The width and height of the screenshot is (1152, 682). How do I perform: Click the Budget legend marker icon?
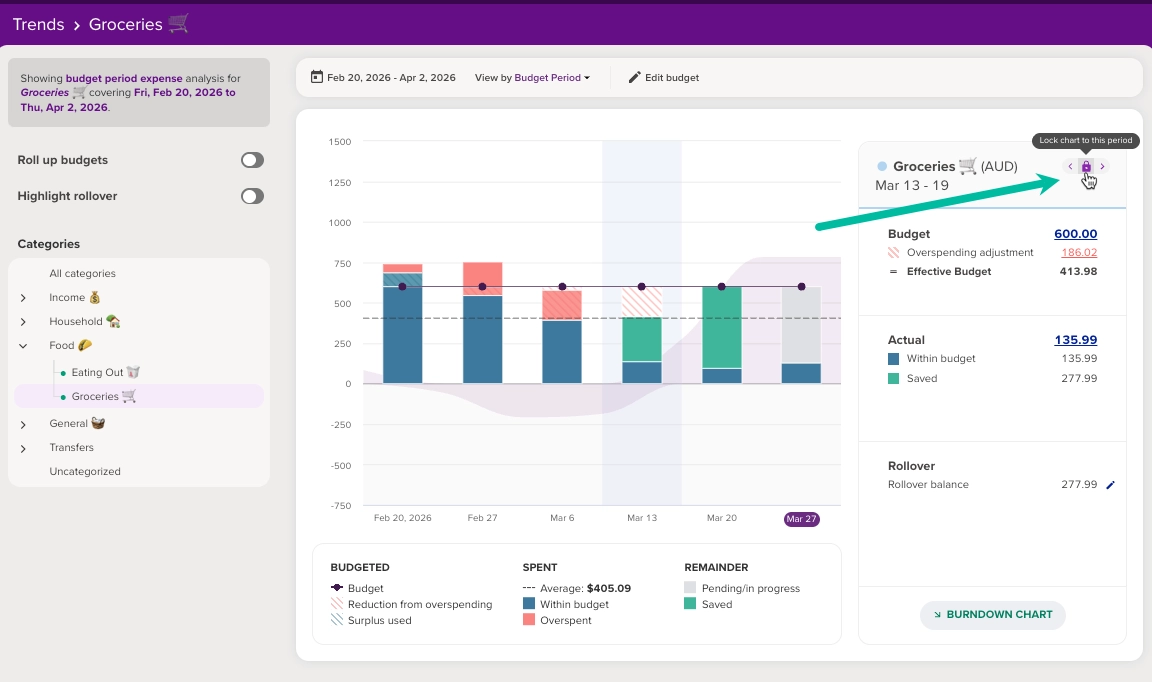336,588
